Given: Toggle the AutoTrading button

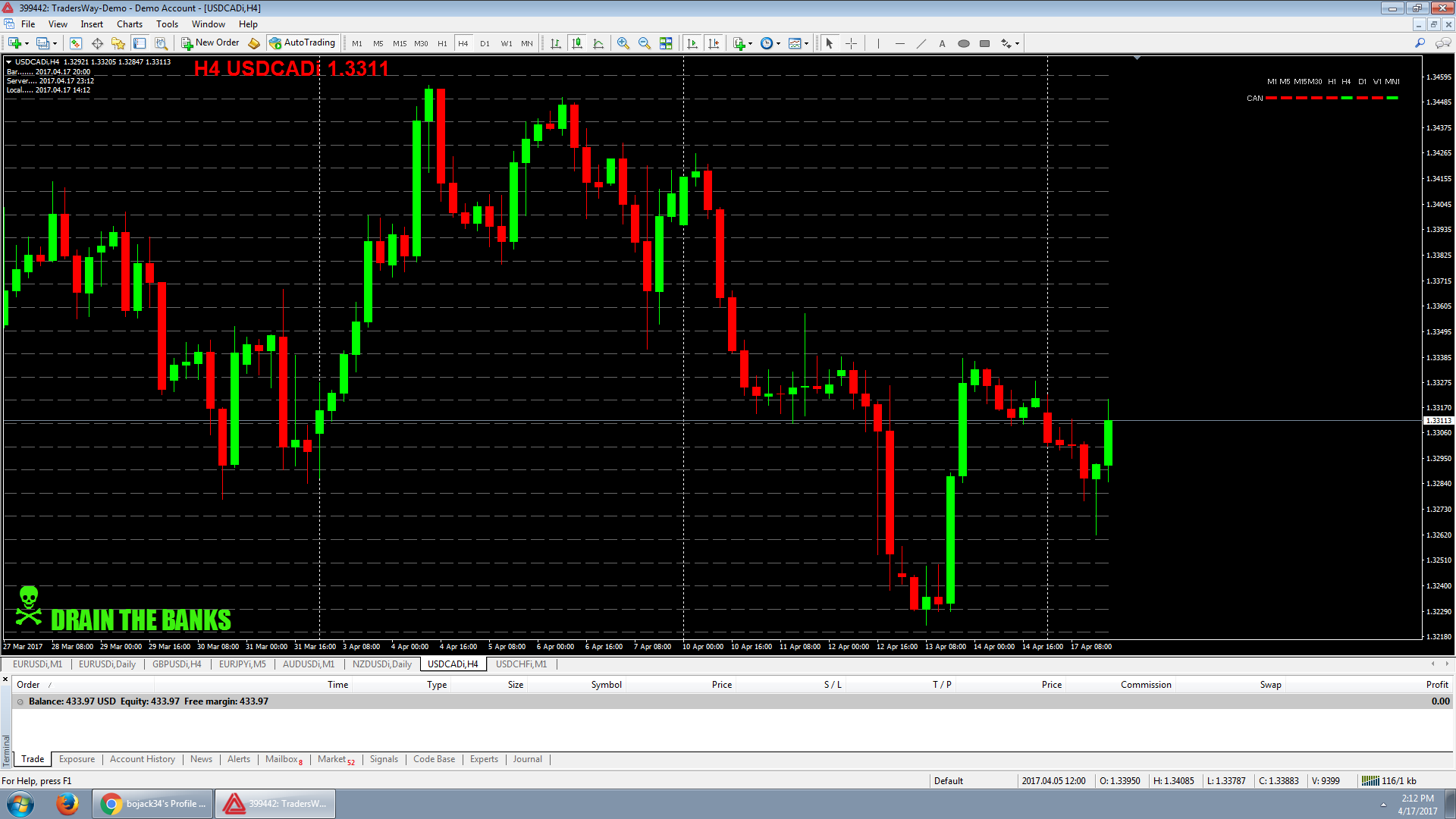Looking at the screenshot, I should pyautogui.click(x=302, y=43).
